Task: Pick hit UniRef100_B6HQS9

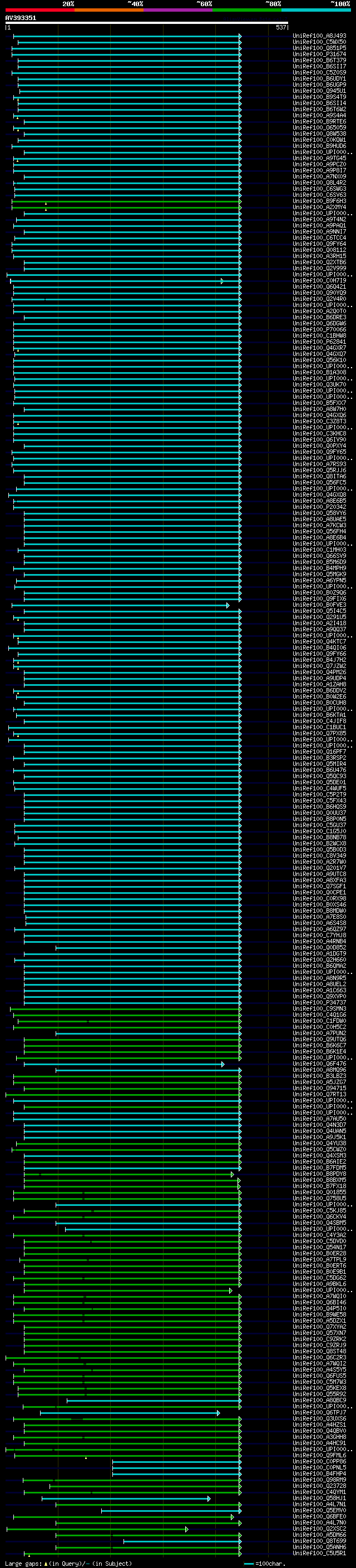Action: tap(319, 807)
